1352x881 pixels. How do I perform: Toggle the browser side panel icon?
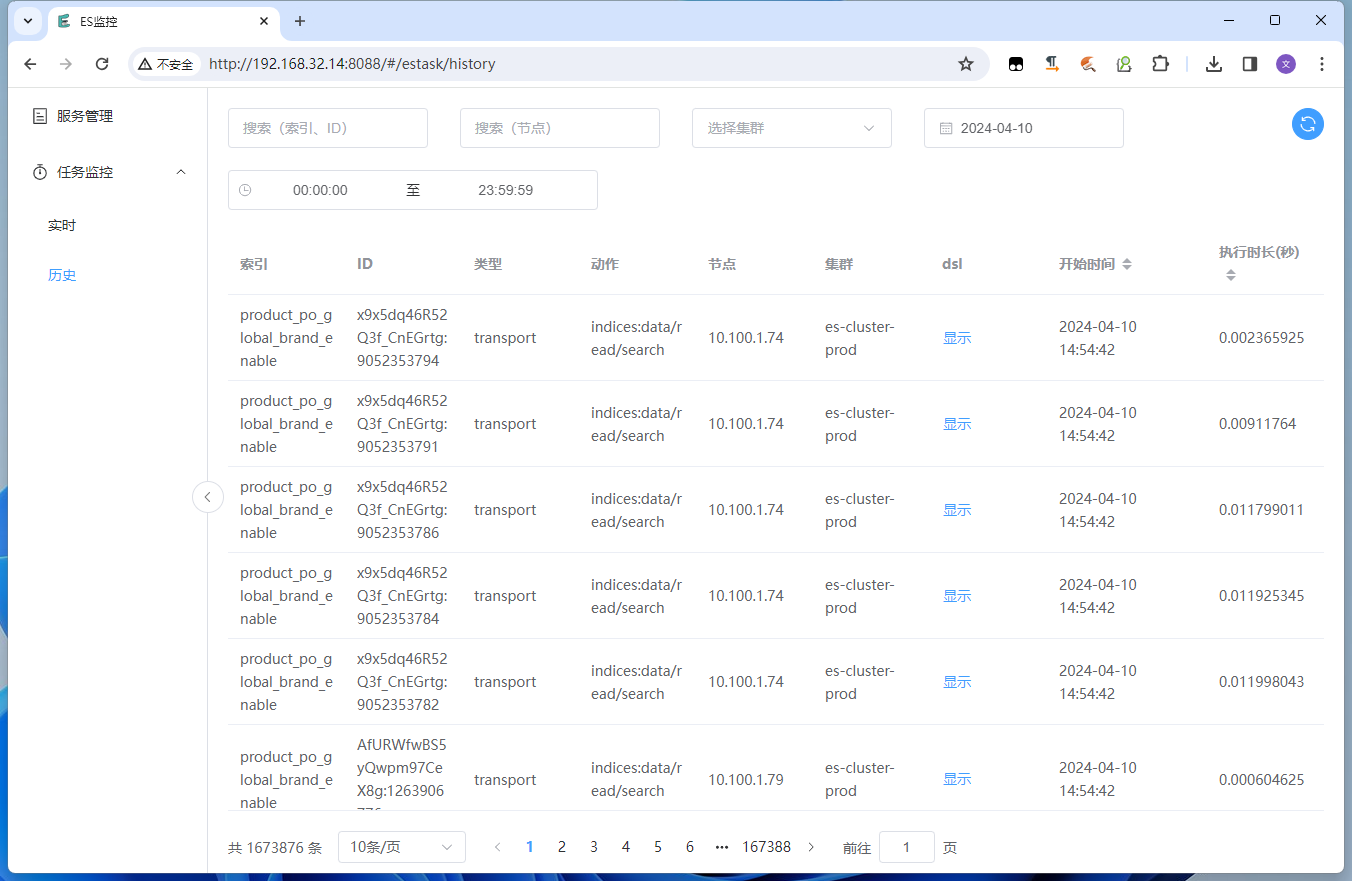click(x=1250, y=64)
